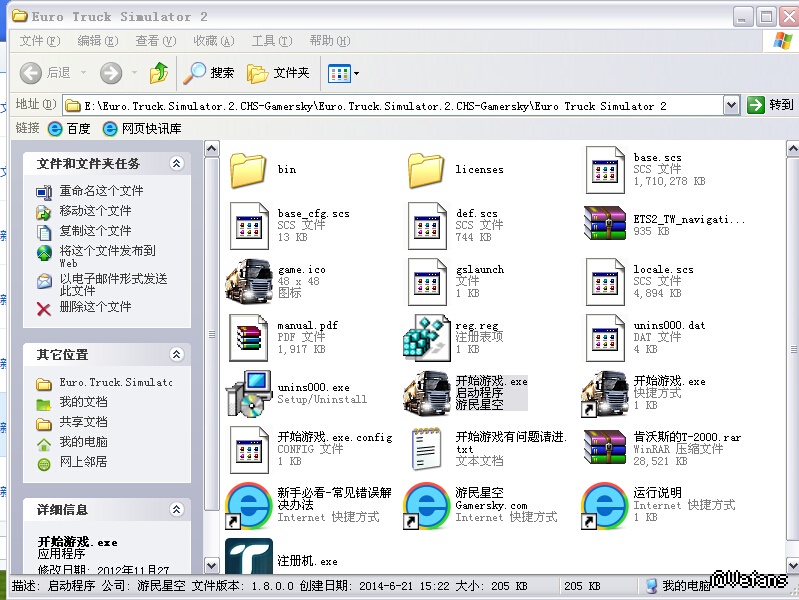
Task: Open the Views dropdown button
Action: [x=343, y=73]
